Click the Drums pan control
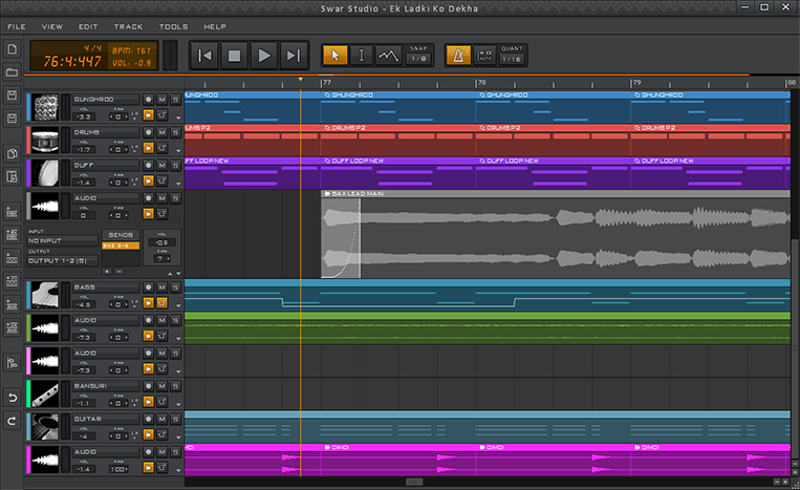This screenshot has width=800, height=490. tap(118, 150)
